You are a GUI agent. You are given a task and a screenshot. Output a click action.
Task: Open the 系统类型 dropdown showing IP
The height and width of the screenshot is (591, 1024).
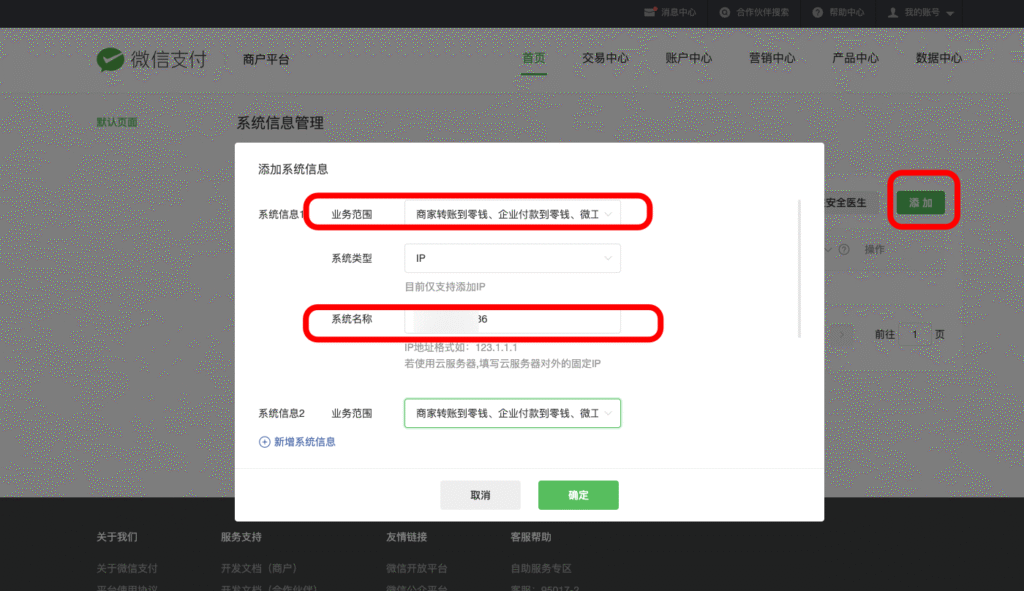pos(512,258)
